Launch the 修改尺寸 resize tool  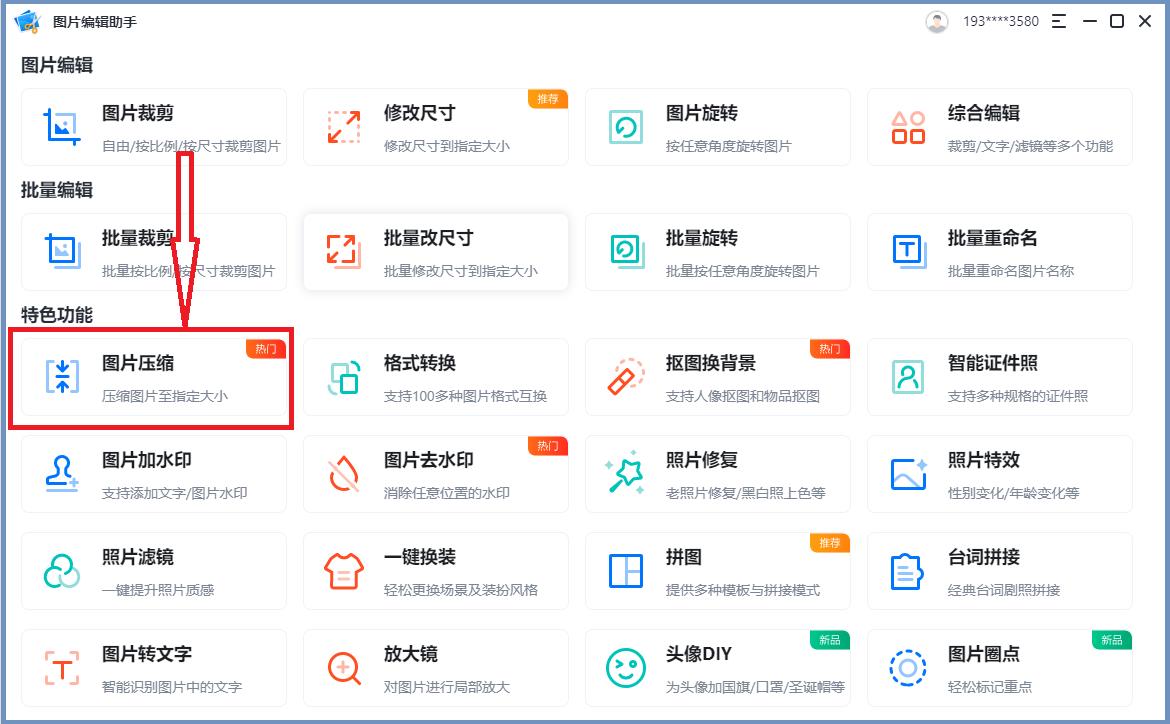point(436,127)
